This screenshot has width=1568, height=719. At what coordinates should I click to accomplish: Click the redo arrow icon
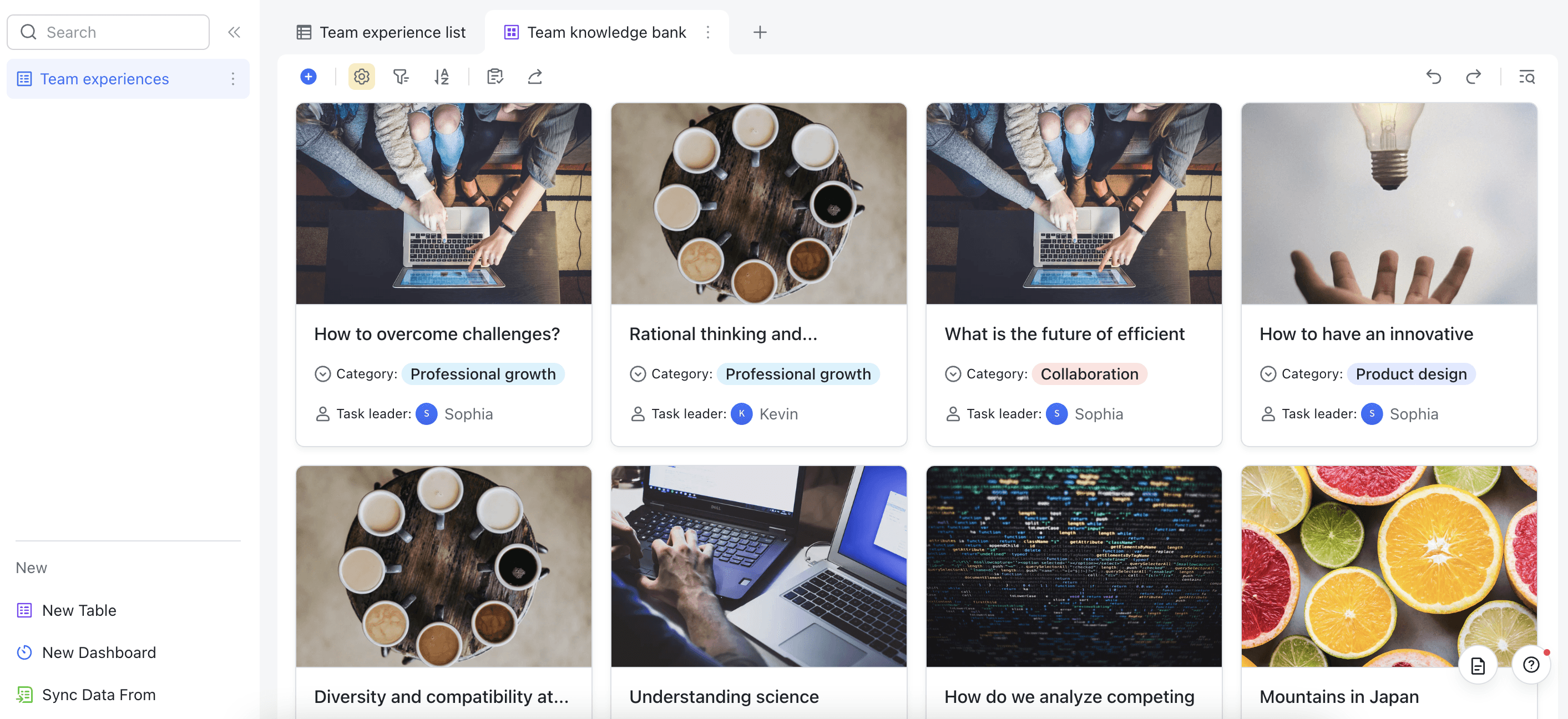[x=1473, y=77]
